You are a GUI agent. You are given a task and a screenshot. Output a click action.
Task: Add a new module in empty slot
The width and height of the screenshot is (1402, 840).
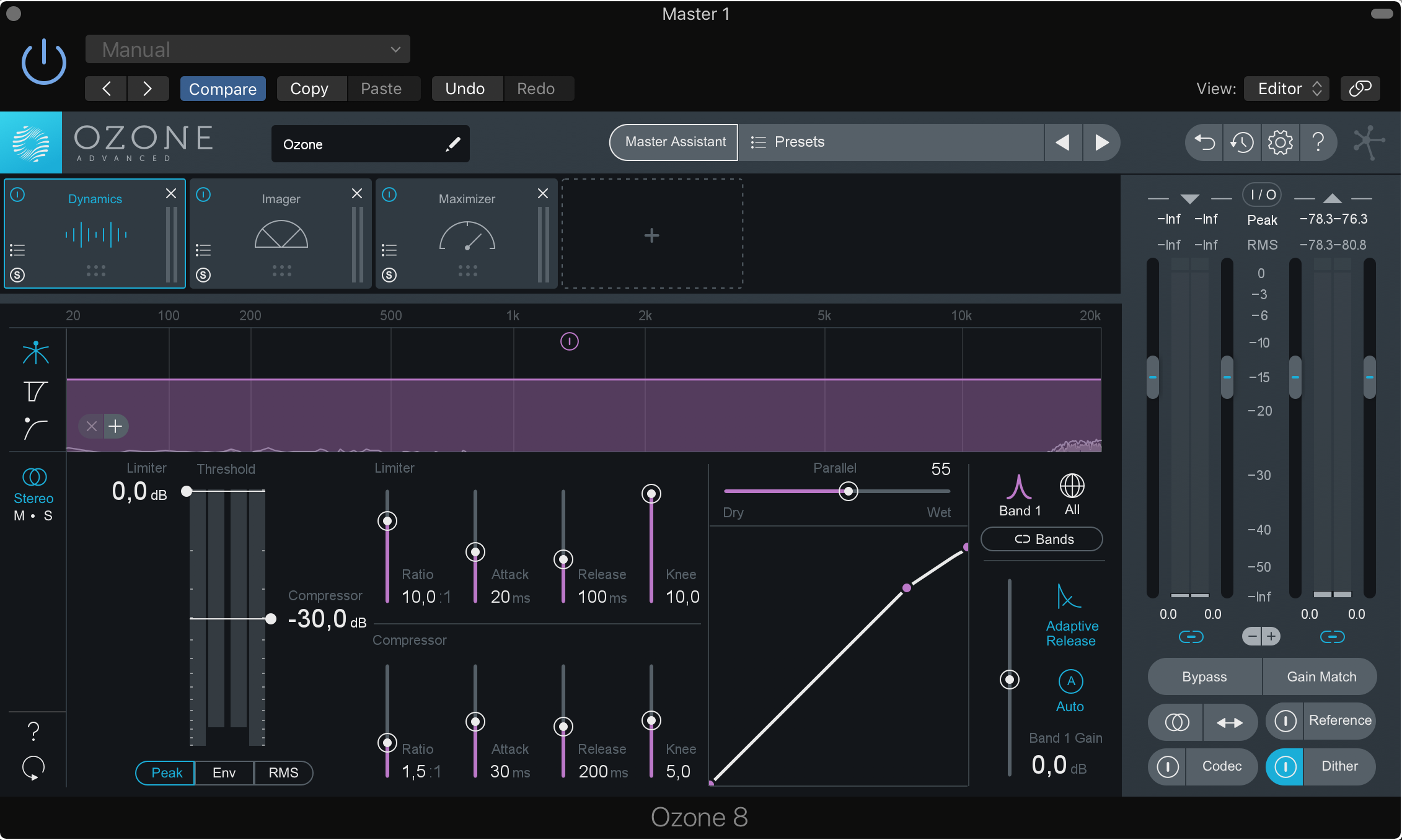pyautogui.click(x=651, y=235)
